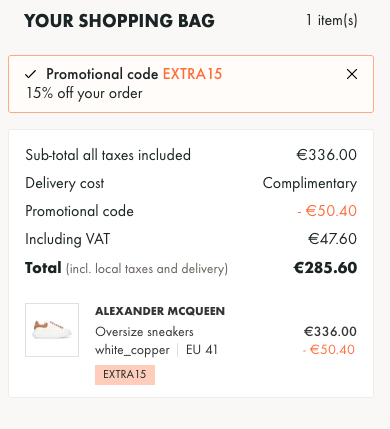The image size is (390, 429).
Task: Select the Oversize sneakers product title
Action: click(144, 332)
